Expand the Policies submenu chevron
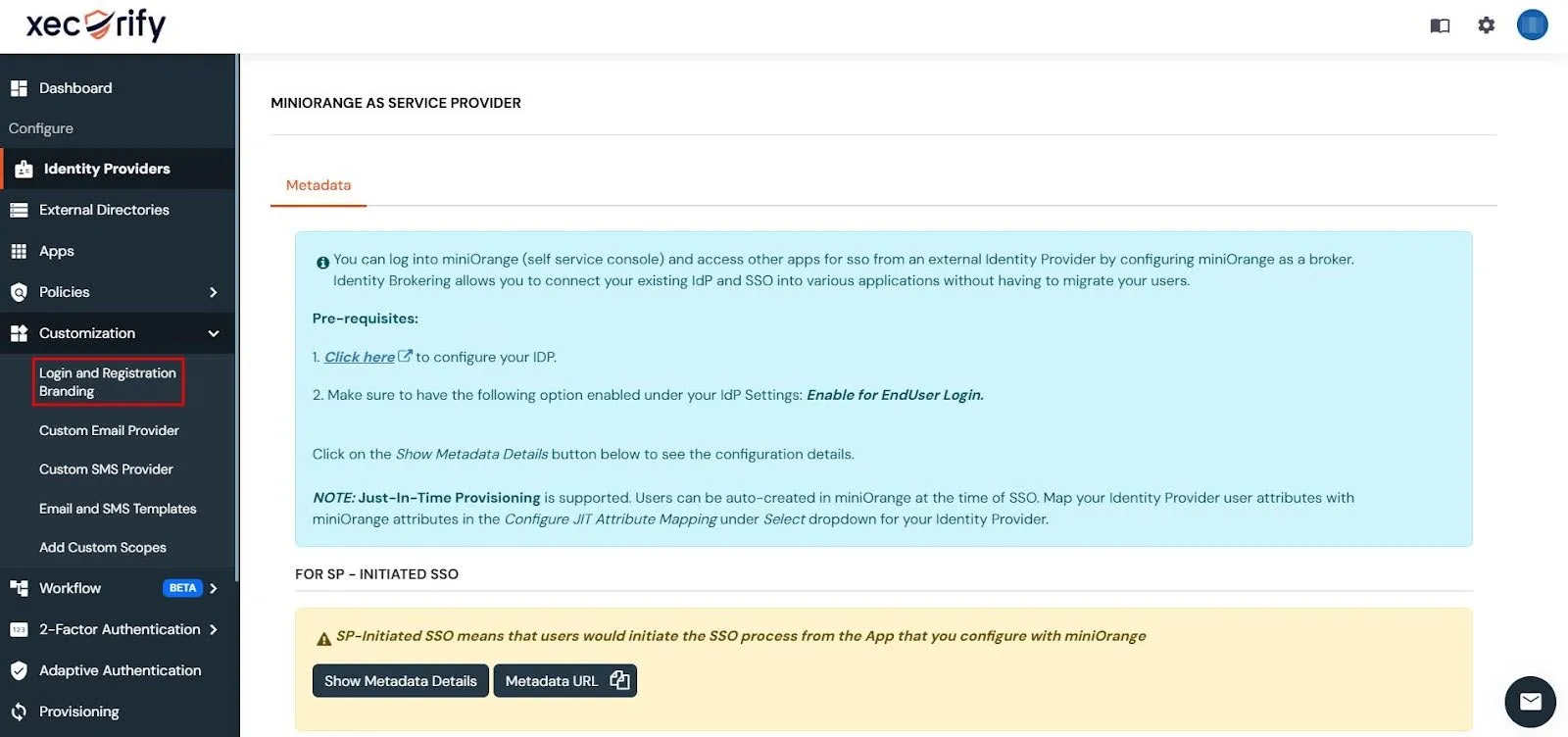The width and height of the screenshot is (1568, 737). [214, 292]
